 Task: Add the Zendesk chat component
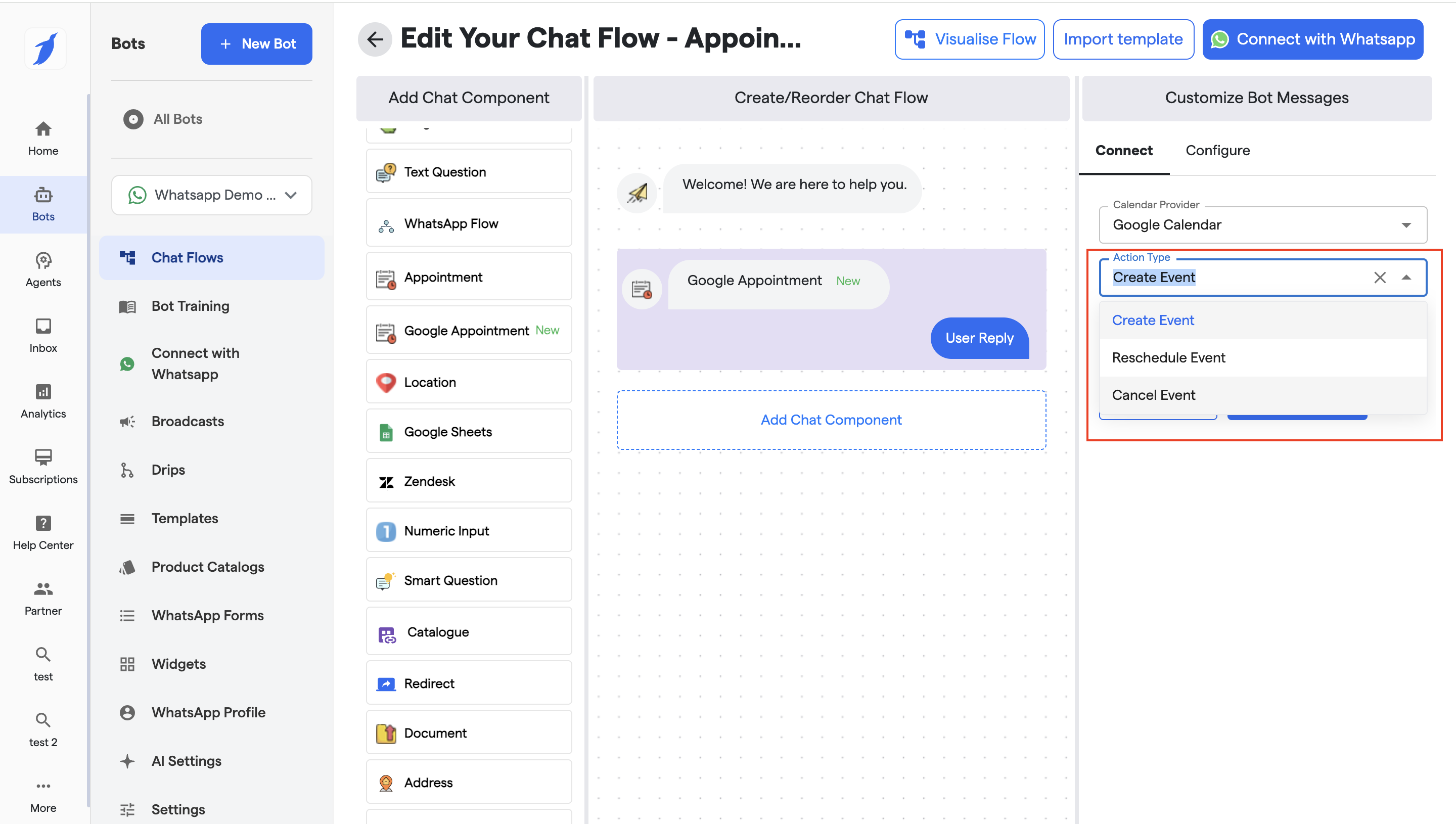(469, 481)
